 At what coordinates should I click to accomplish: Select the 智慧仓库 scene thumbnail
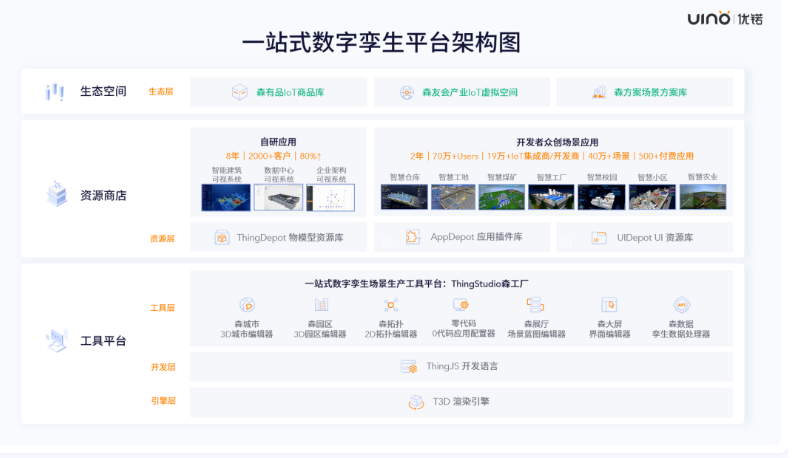pyautogui.click(x=404, y=197)
